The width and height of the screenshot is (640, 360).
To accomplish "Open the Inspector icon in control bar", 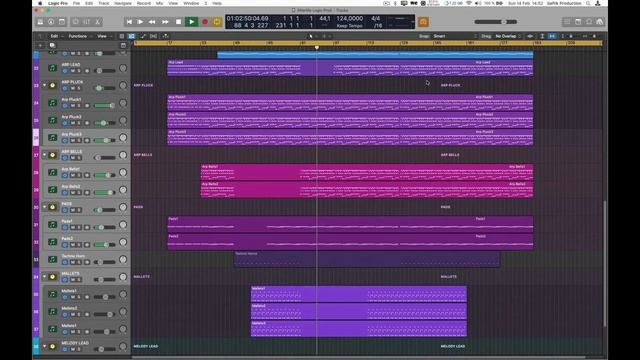I will pyautogui.click(x=51, y=22).
